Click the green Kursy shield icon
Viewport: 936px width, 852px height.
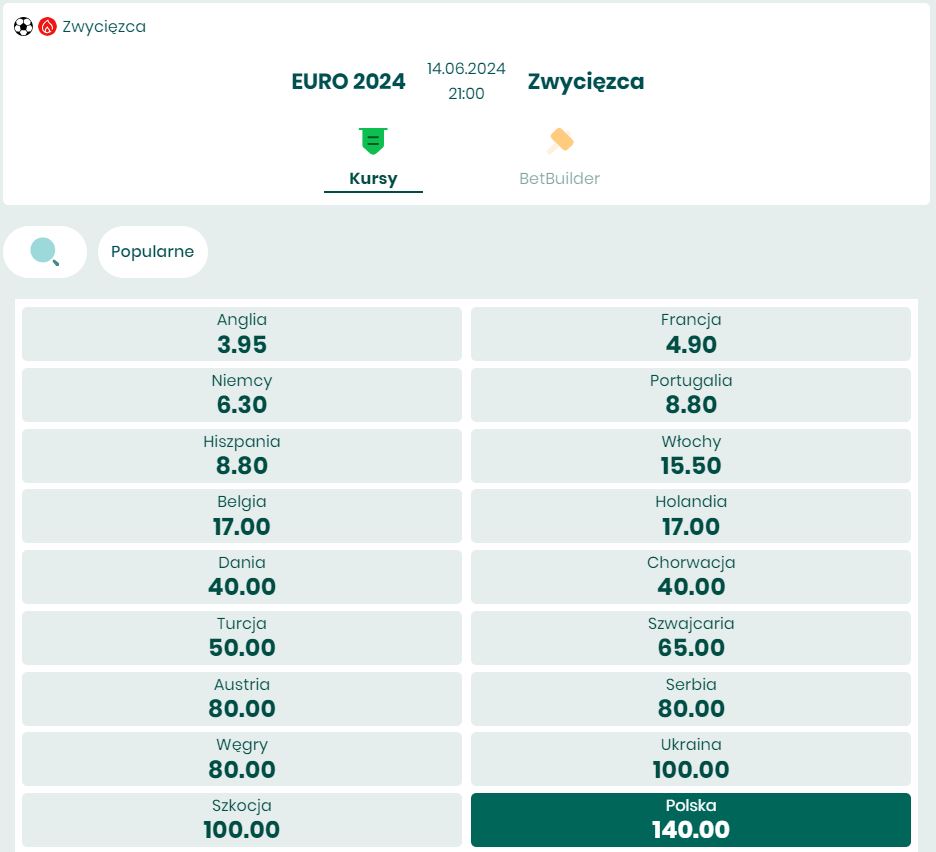pos(373,141)
